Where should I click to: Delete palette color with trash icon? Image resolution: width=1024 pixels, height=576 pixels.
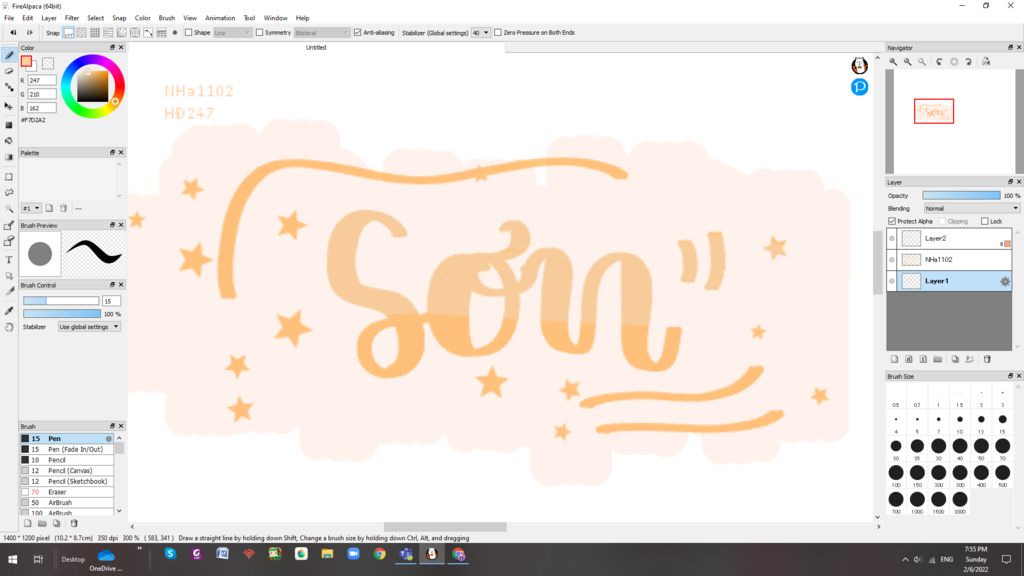(63, 208)
